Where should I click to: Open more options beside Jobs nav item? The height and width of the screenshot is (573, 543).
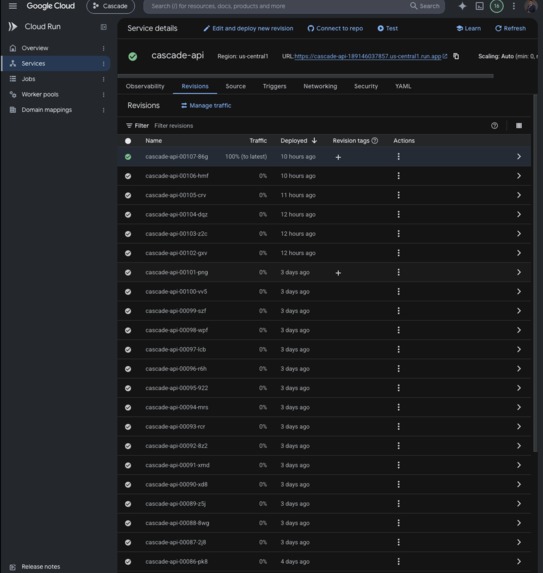click(x=103, y=79)
